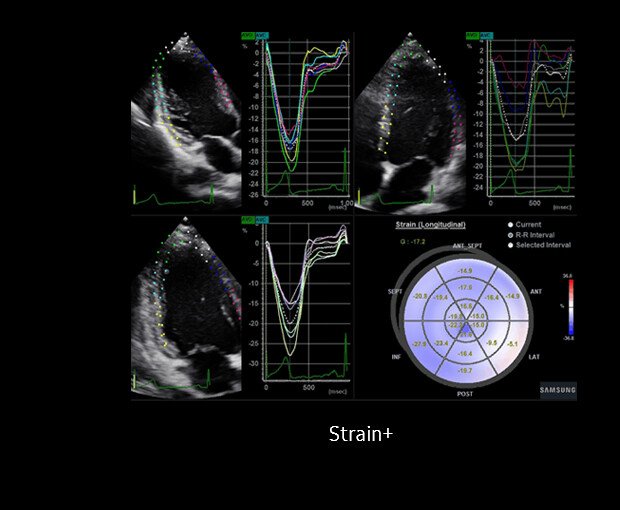Select the -19.7 posterior bull's-eye segment
Image resolution: width=620 pixels, height=510 pixels.
[x=465, y=371]
